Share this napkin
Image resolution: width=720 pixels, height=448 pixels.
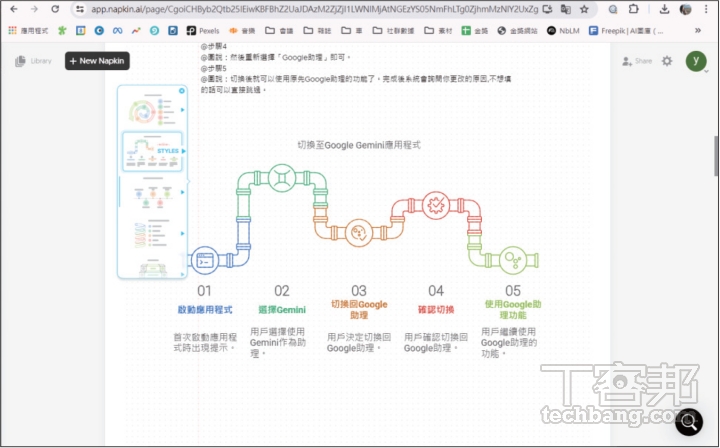click(x=637, y=61)
